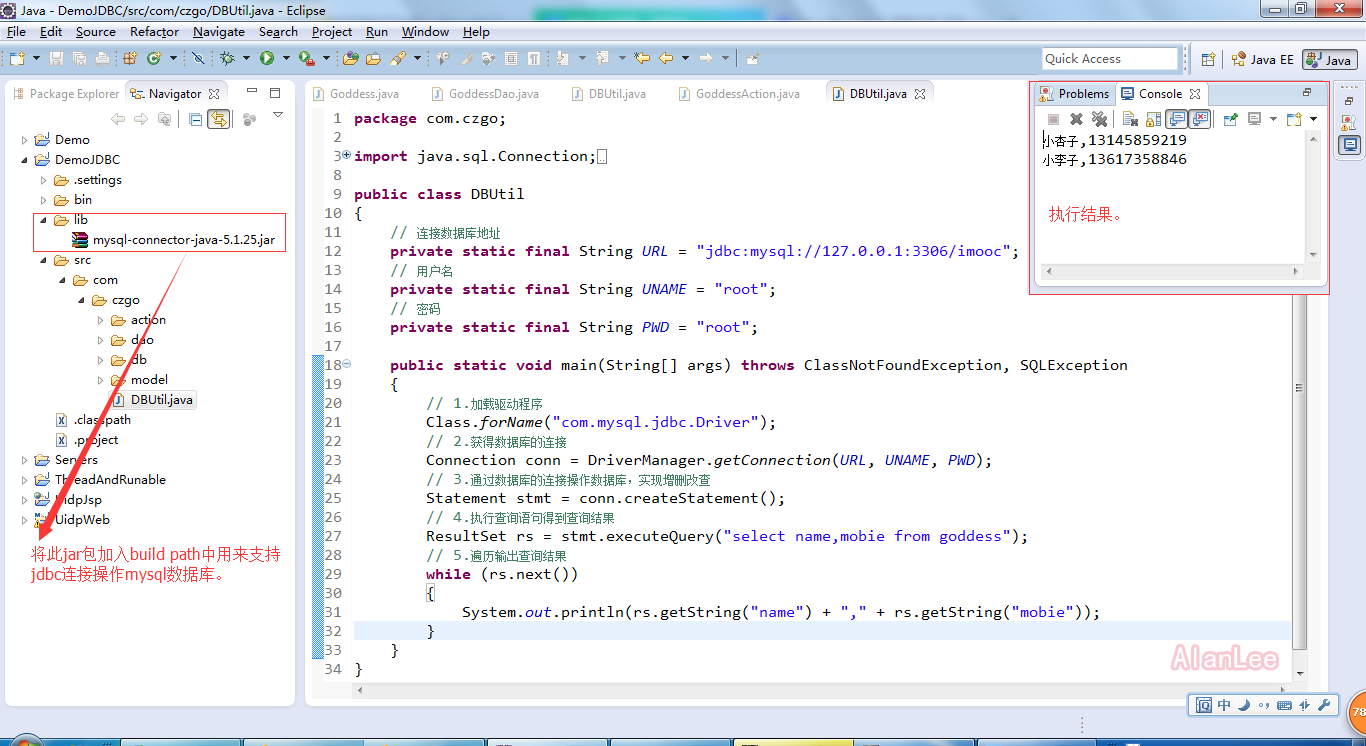Screen dimensions: 1366x746
Task: Click the Last Edit Location icon
Action: pos(641,58)
